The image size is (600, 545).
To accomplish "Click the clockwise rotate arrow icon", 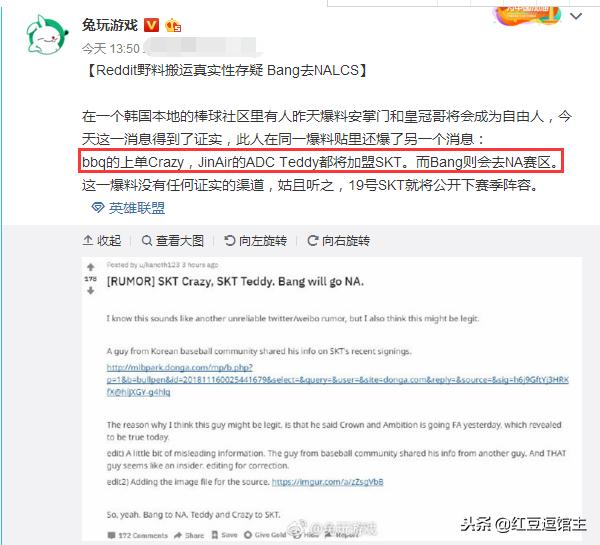I will pos(313,240).
